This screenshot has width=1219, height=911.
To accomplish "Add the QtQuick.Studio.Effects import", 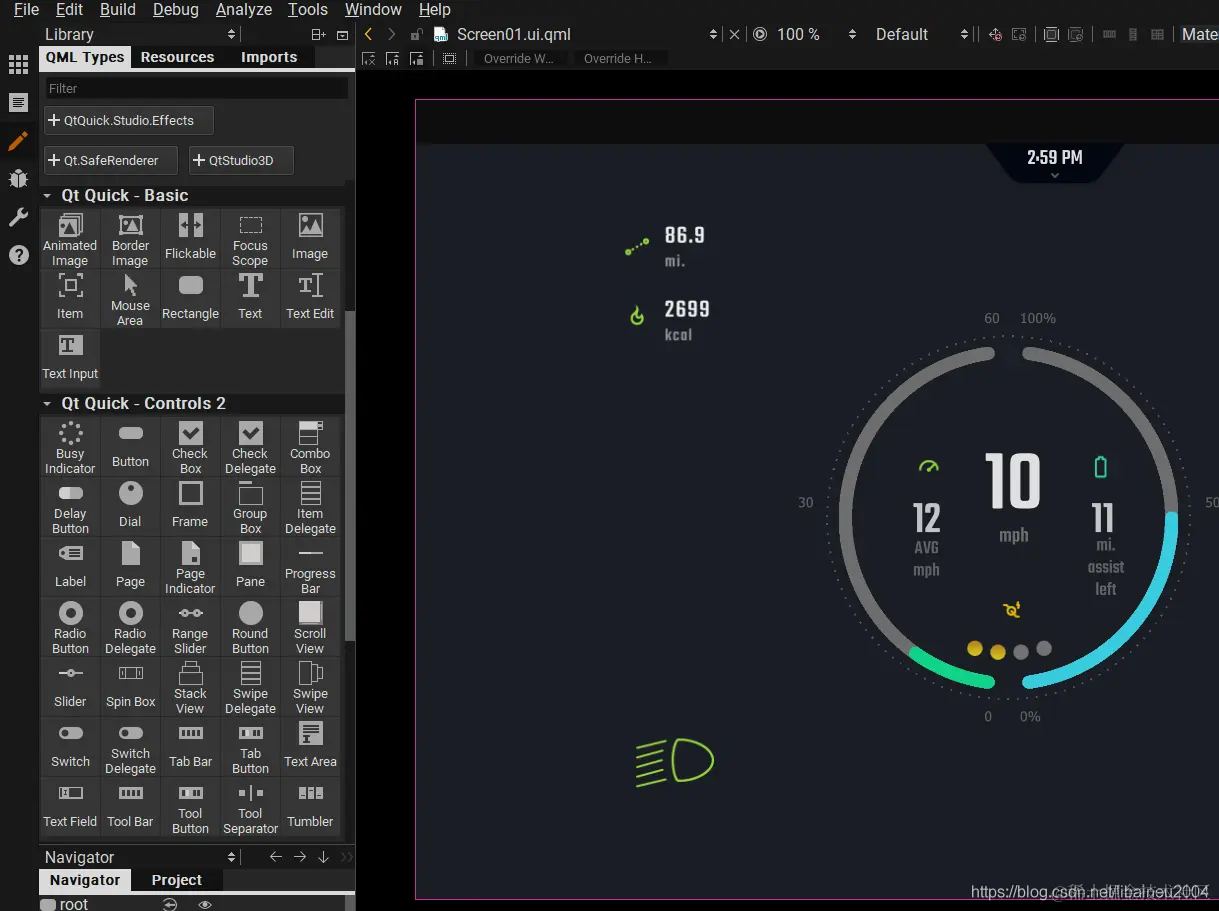I will 129,120.
